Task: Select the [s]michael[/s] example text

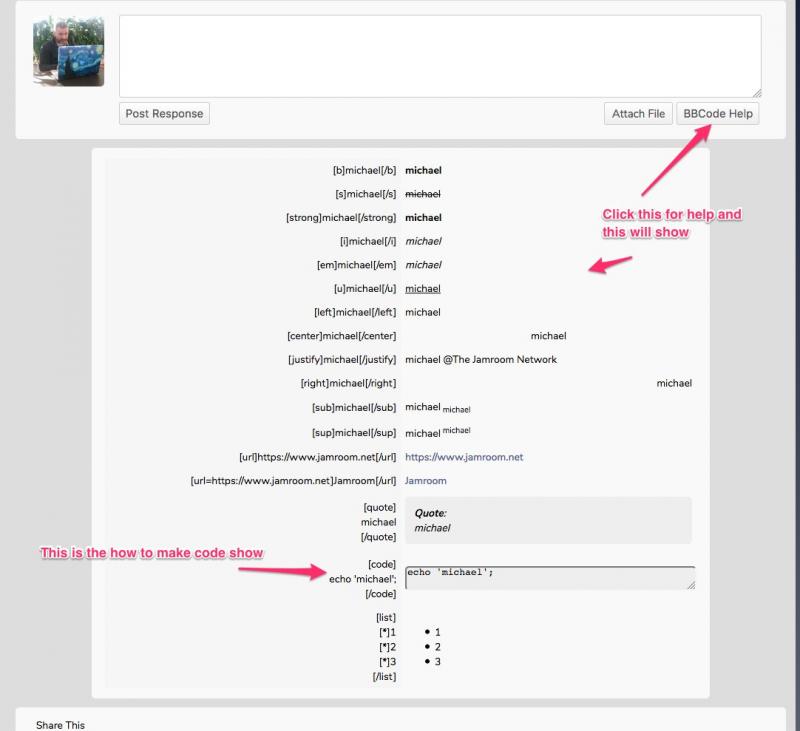Action: tap(365, 194)
